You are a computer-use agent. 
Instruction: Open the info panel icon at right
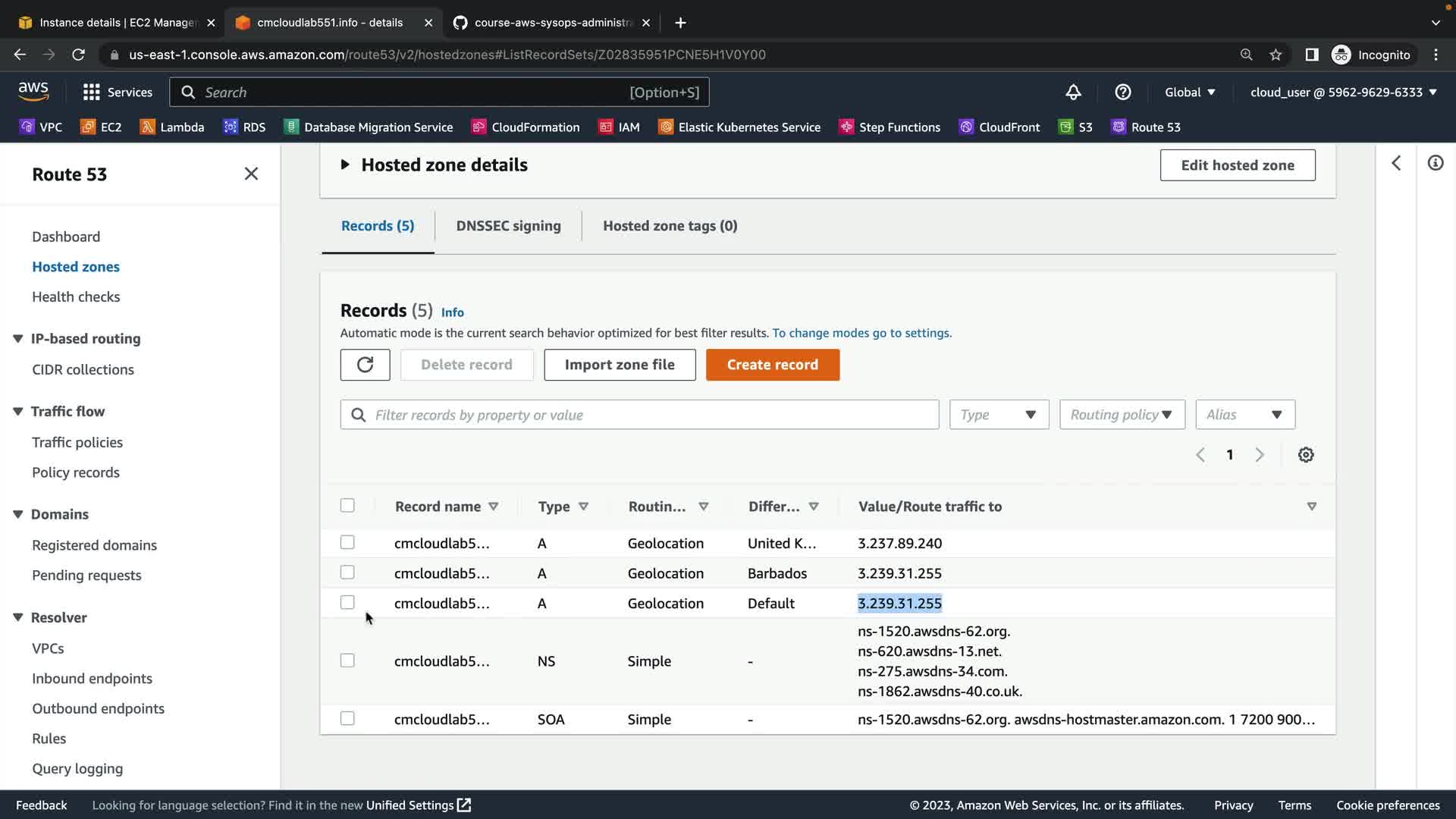coord(1435,164)
